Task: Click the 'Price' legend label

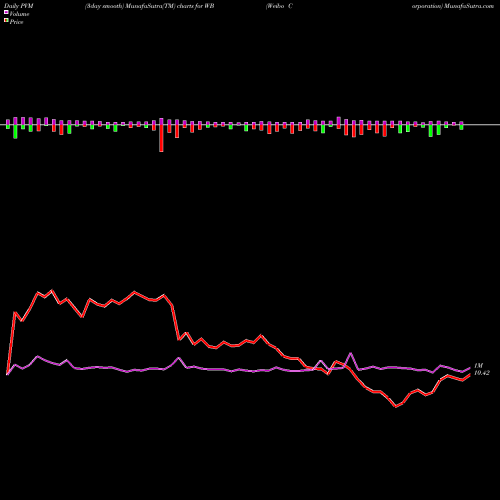Action: click(x=16, y=22)
